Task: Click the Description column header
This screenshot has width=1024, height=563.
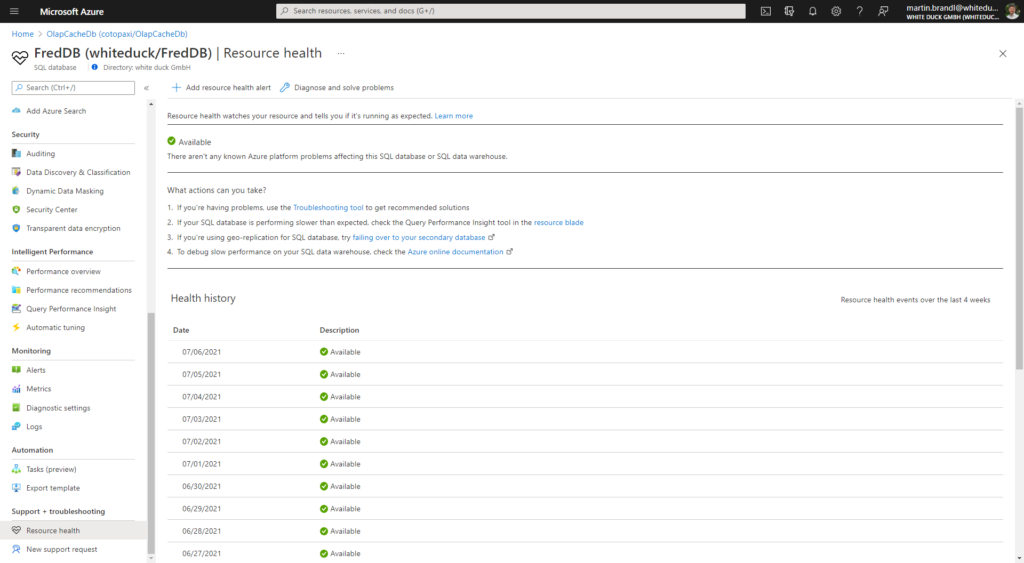Action: pos(339,330)
